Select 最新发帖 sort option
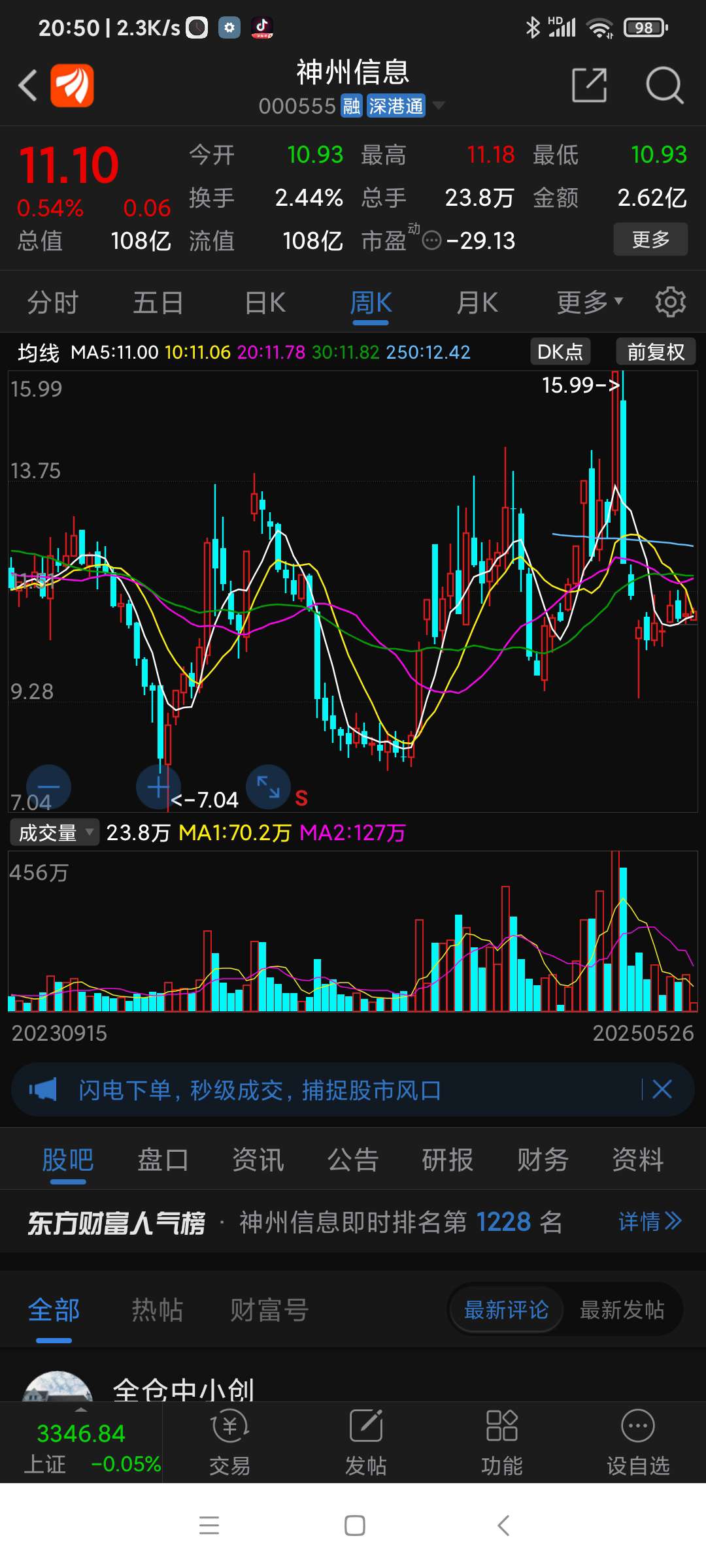This screenshot has height=1568, width=706. pyautogui.click(x=622, y=1309)
